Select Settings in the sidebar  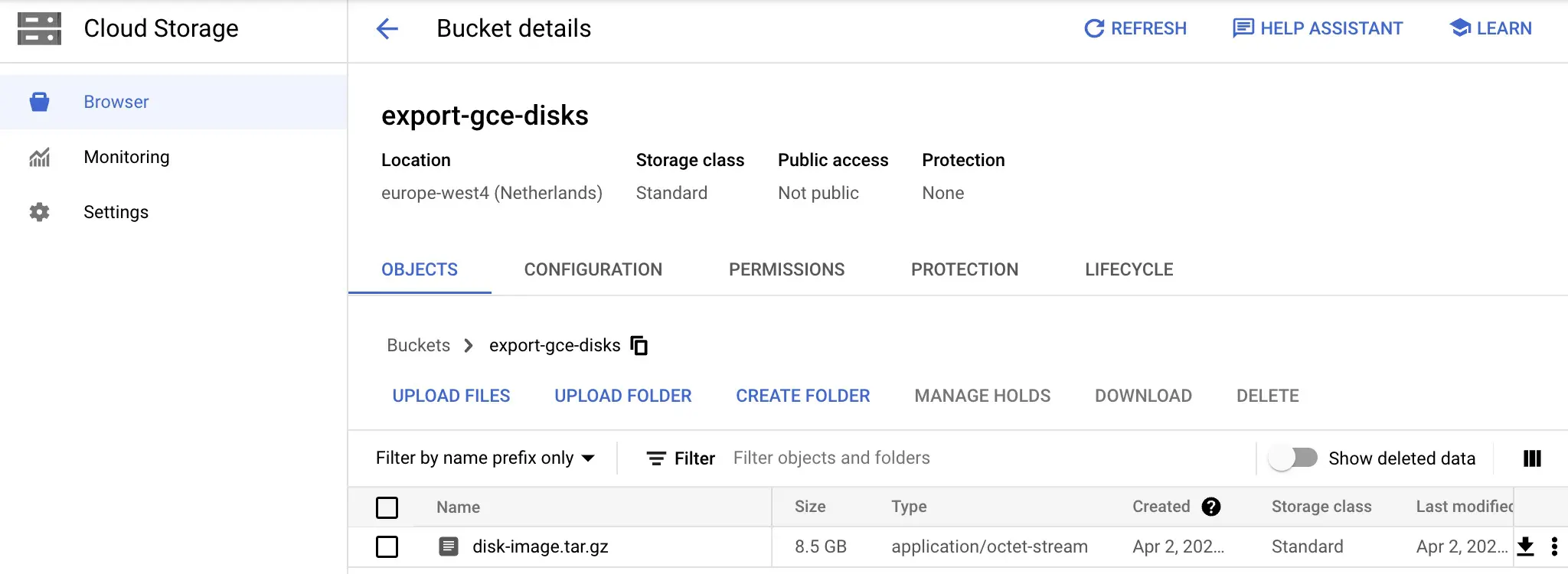174,212
